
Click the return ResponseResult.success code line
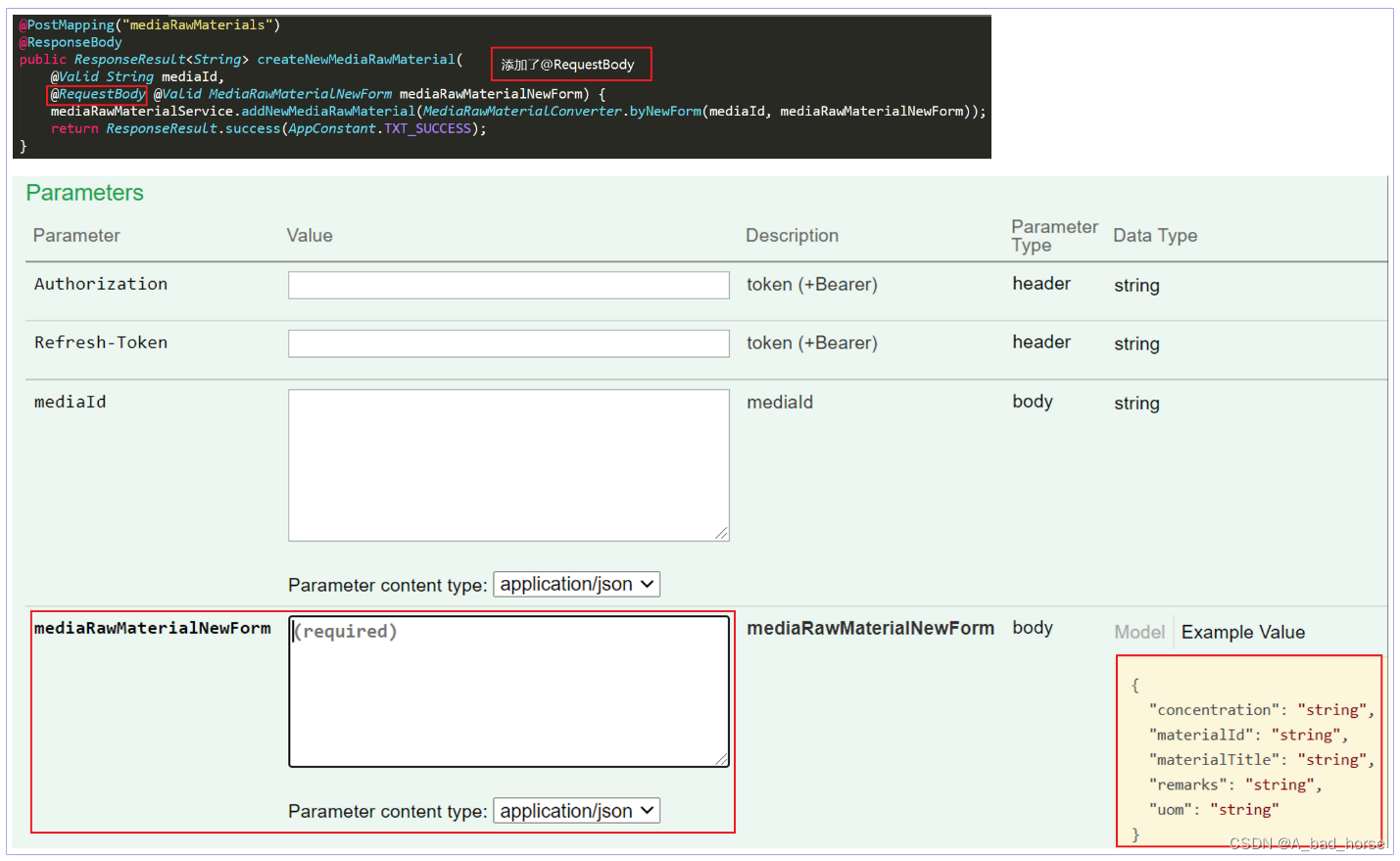[x=268, y=128]
